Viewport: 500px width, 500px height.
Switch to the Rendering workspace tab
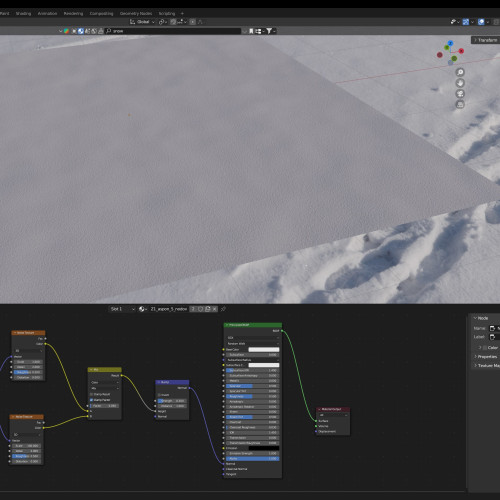click(x=73, y=13)
